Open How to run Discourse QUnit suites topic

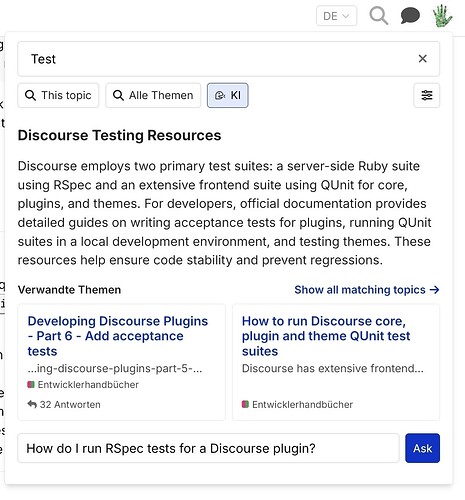pos(326,336)
